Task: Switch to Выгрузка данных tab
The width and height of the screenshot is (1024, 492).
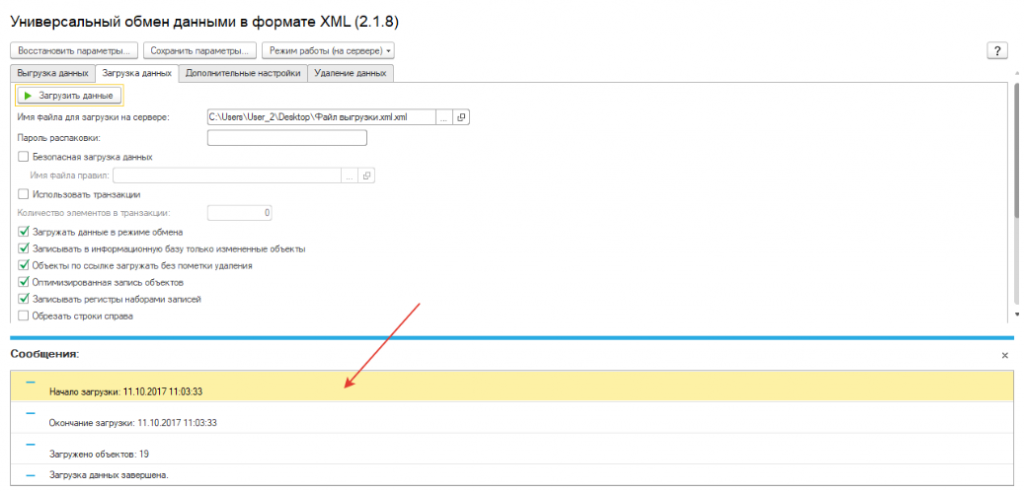Action: point(54,74)
